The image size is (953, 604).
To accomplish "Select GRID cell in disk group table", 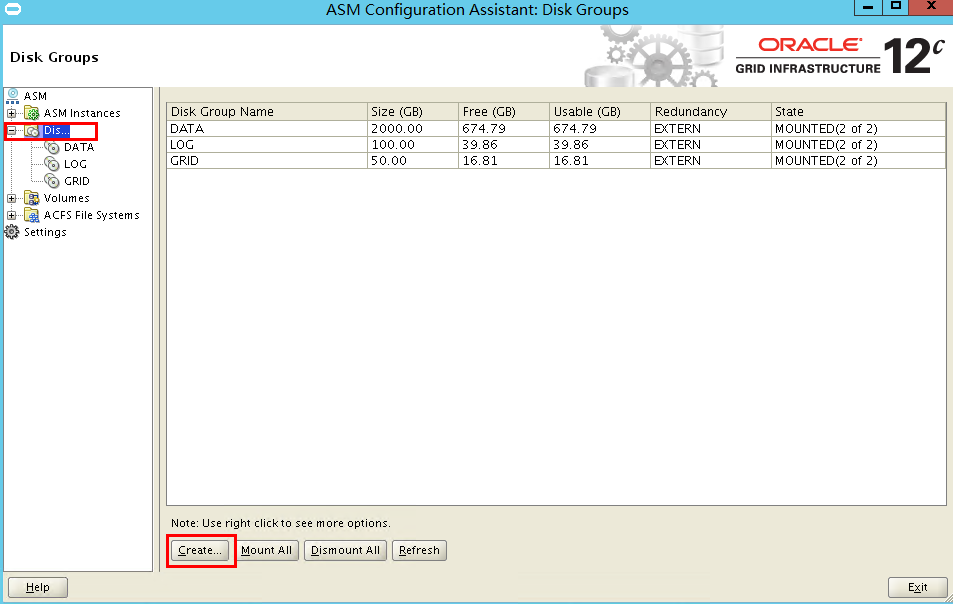I will pyautogui.click(x=267, y=160).
